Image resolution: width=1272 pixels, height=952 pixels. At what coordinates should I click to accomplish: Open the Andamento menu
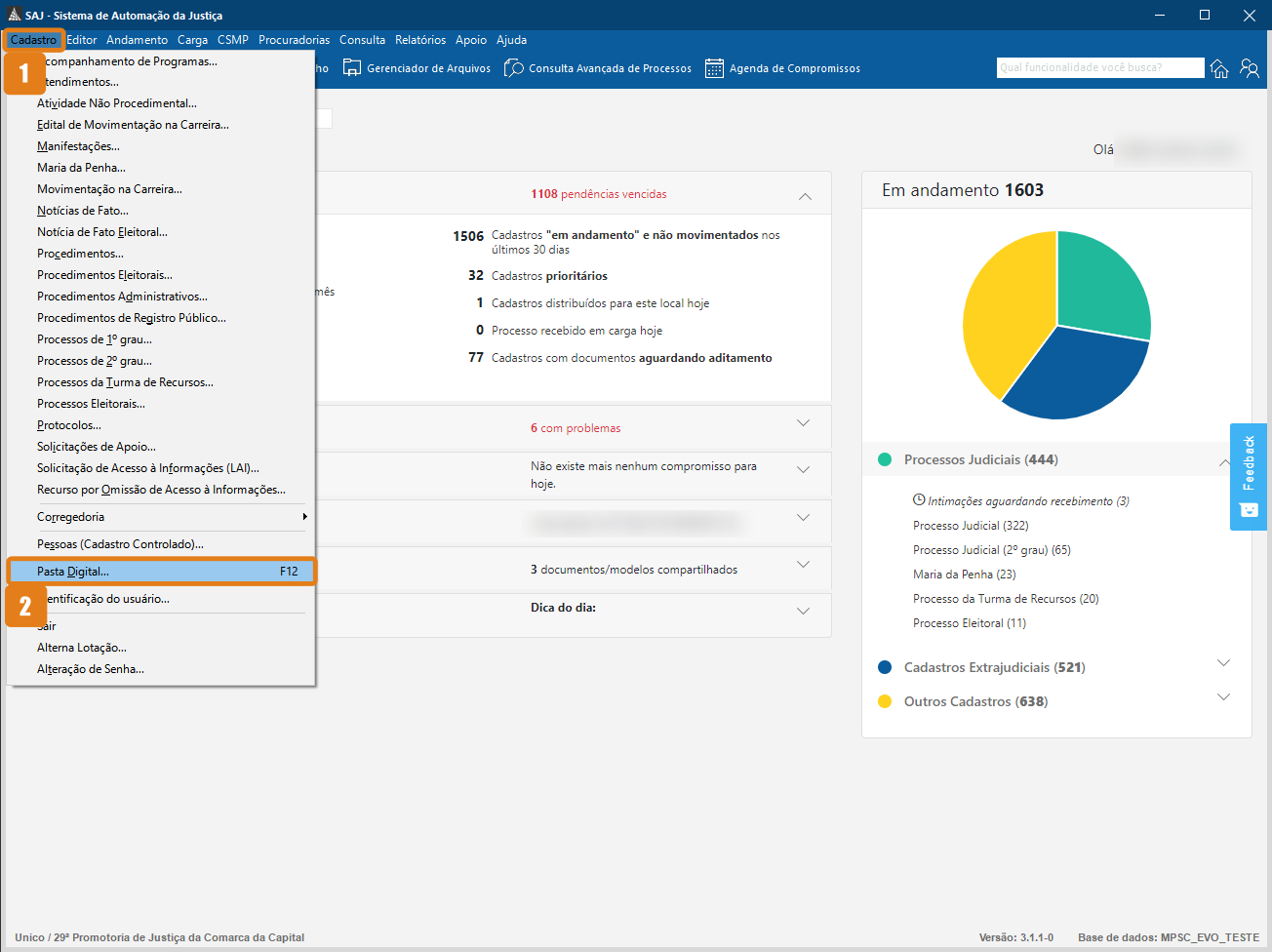pos(138,40)
